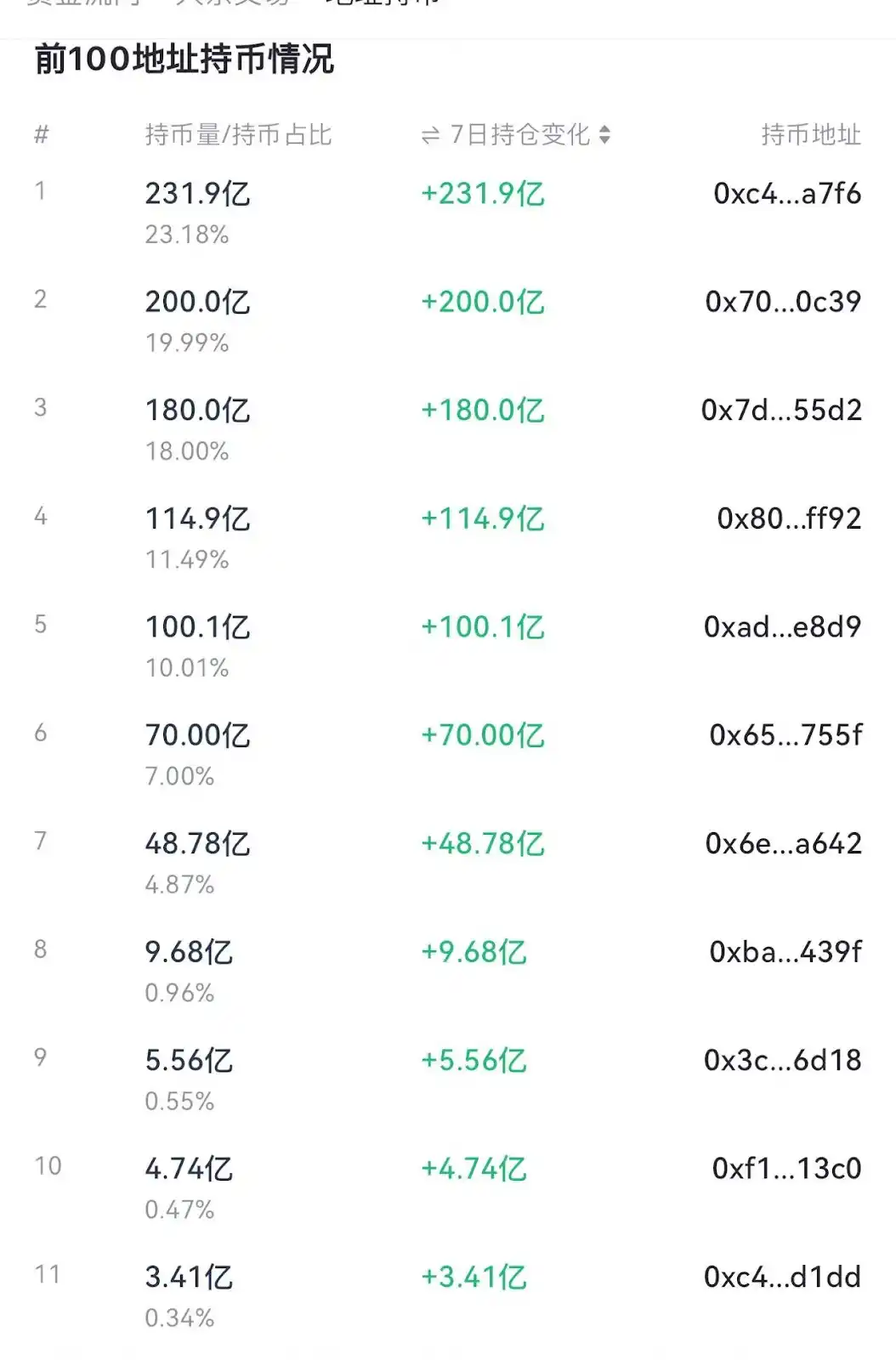Click the 前100地址持币情况 section title

pyautogui.click(x=184, y=59)
